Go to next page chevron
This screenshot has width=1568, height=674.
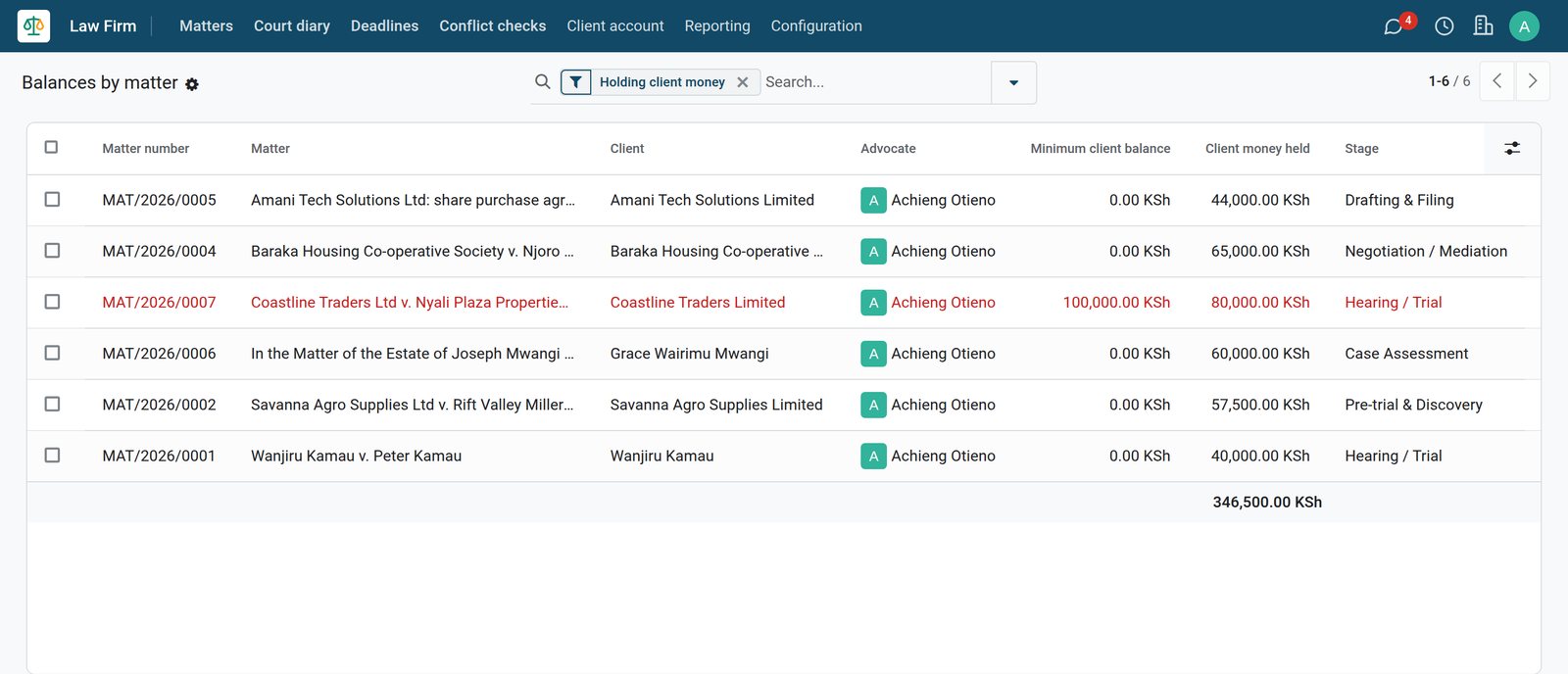point(1533,81)
